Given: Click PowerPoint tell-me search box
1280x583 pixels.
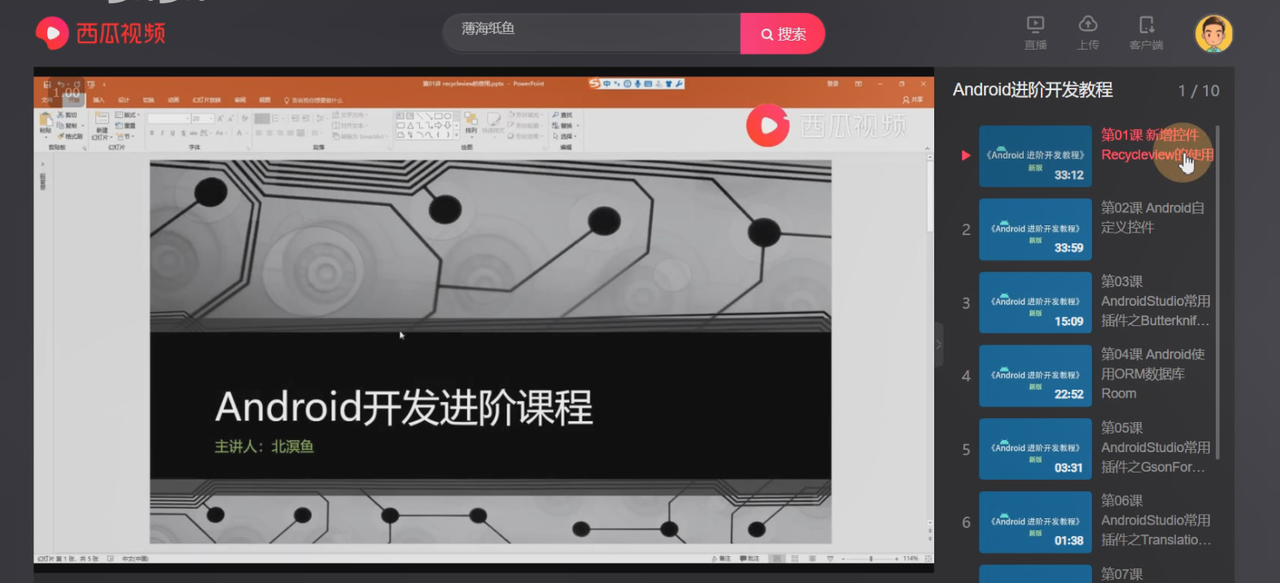Looking at the screenshot, I should (315, 100).
